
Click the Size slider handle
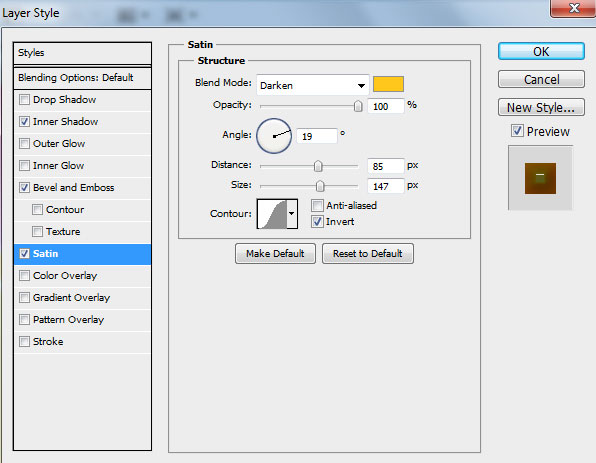[320, 186]
